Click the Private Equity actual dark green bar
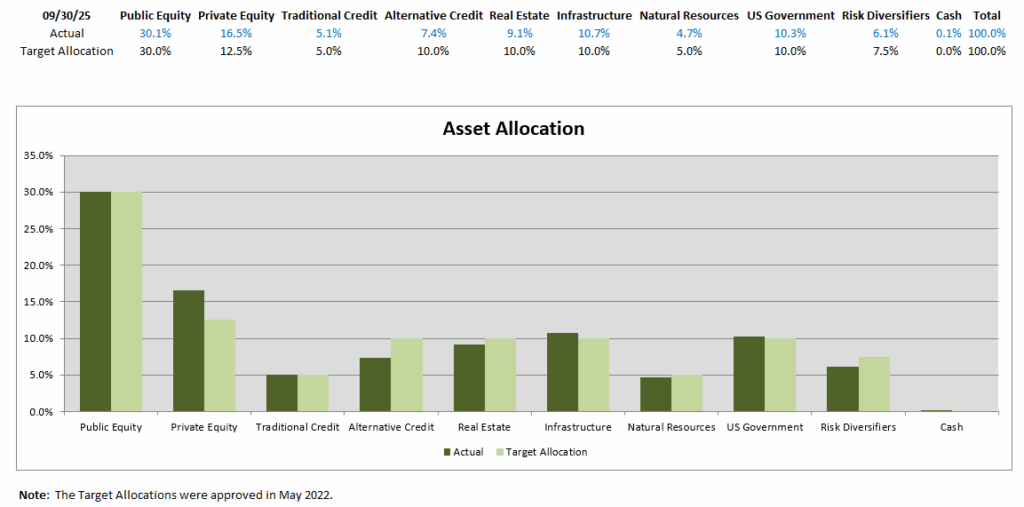The height and width of the screenshot is (507, 1024). [188, 351]
